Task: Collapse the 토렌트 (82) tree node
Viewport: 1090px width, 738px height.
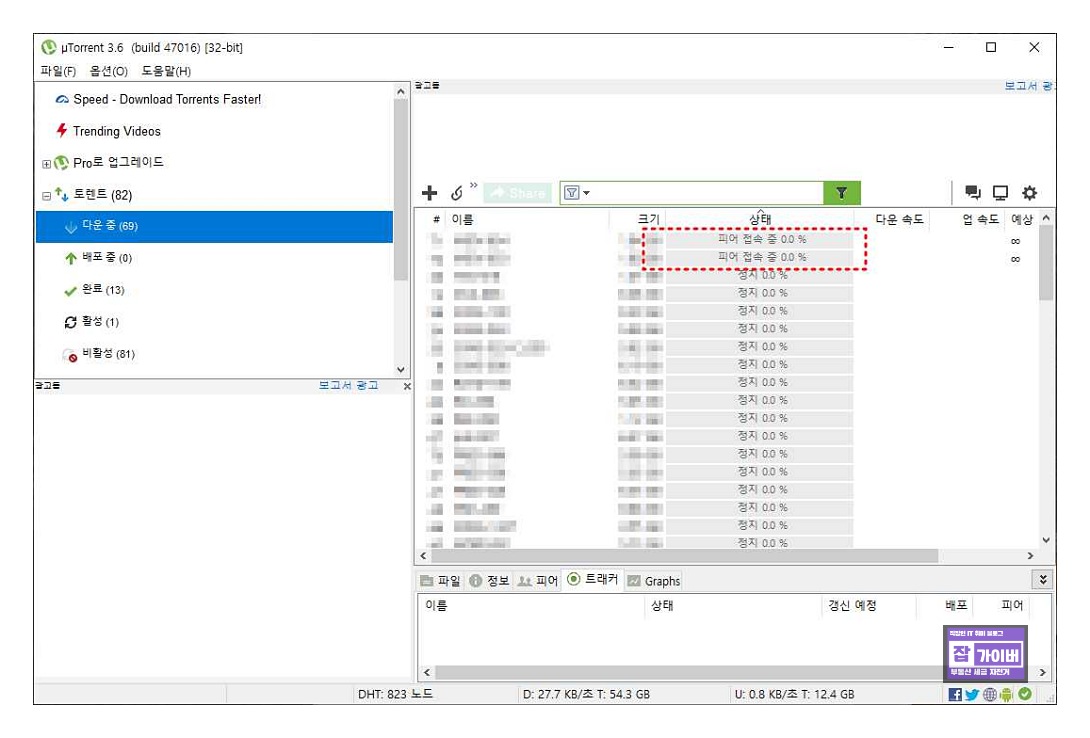Action: coord(47,196)
